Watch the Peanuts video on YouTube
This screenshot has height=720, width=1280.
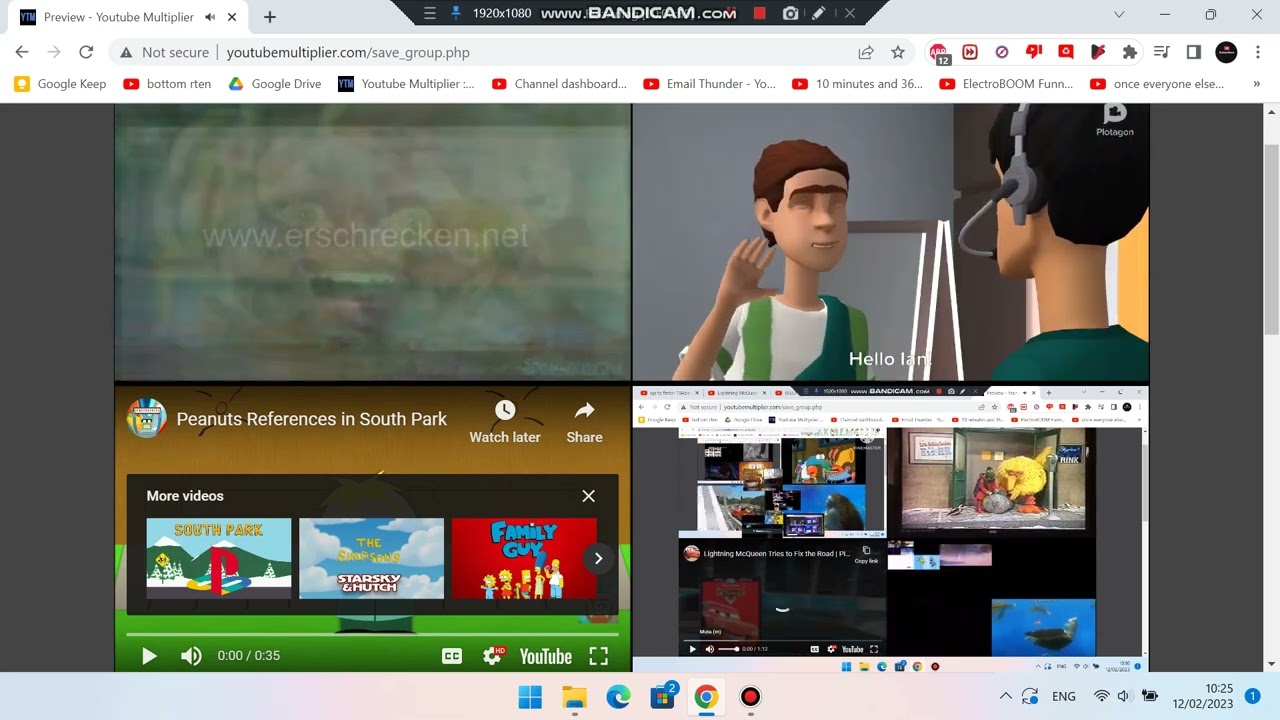[x=545, y=656]
